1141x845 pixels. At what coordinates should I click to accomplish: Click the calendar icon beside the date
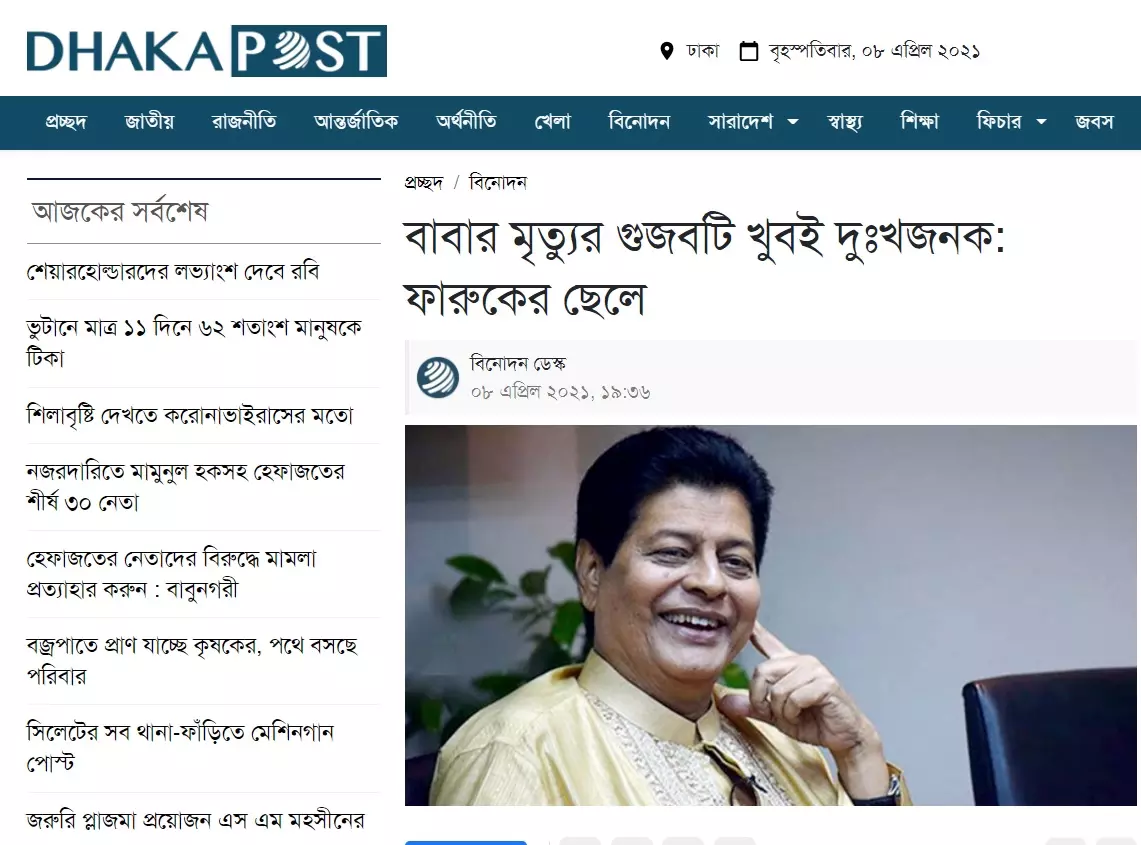pos(749,51)
